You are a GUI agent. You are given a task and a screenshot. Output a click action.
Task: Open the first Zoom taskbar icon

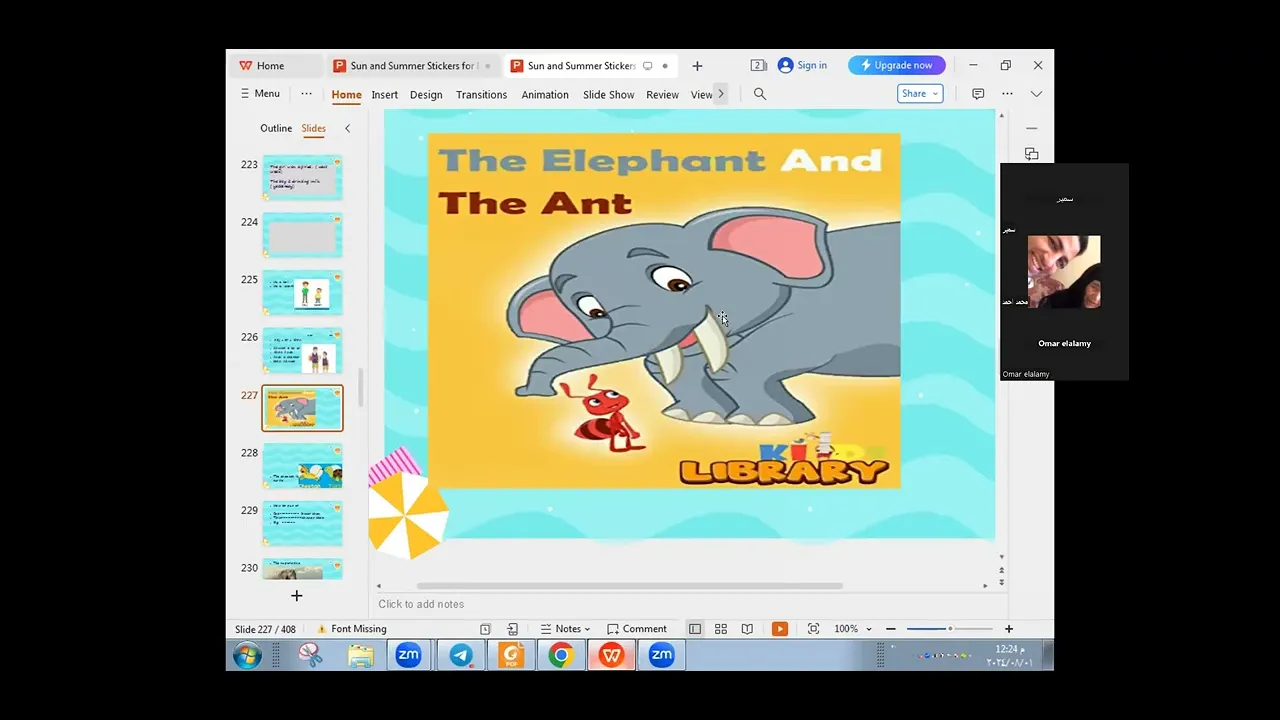pos(408,656)
